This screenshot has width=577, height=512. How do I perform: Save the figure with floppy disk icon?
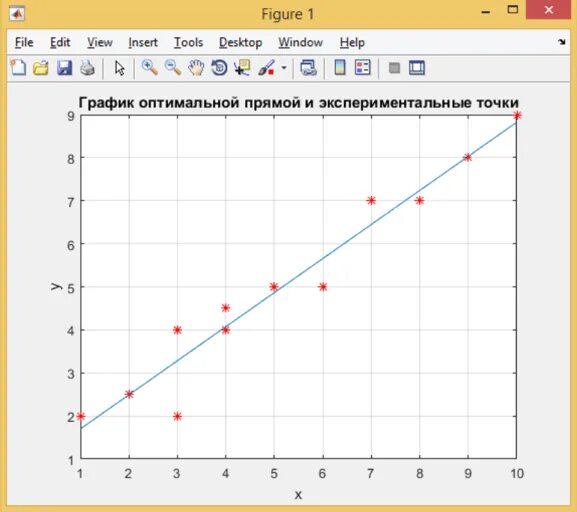[64, 68]
